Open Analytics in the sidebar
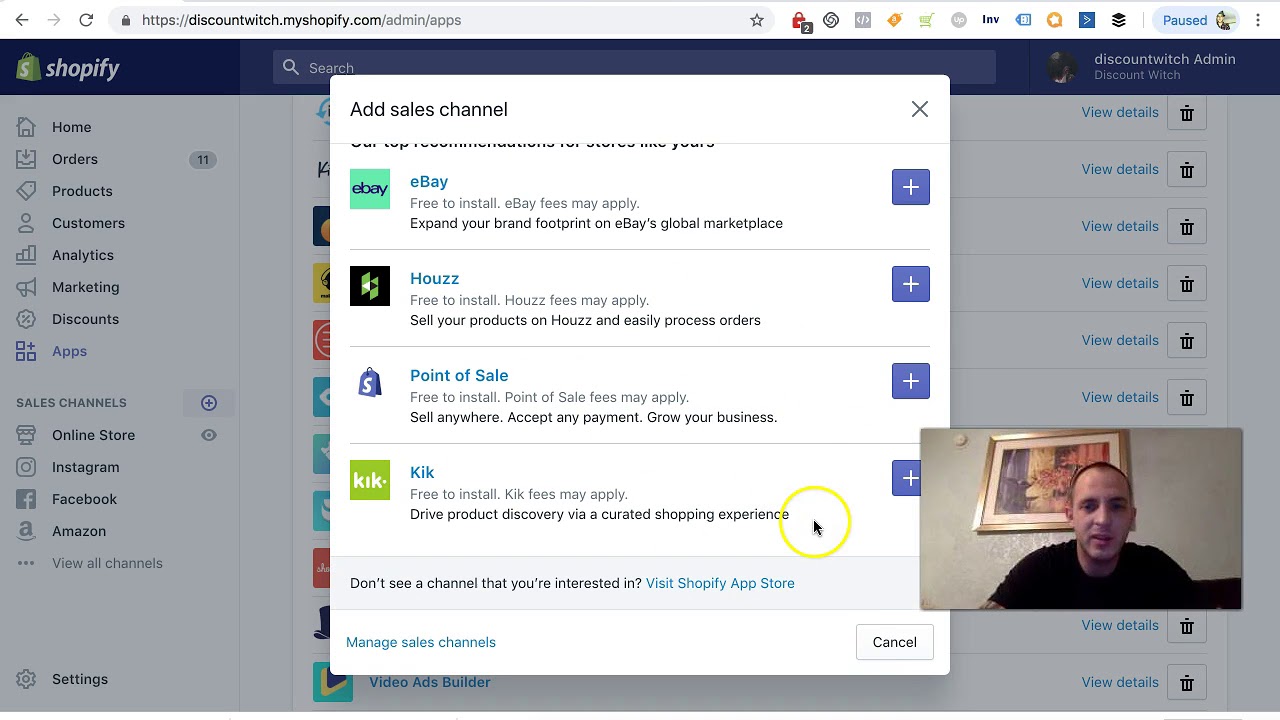 pos(83,255)
